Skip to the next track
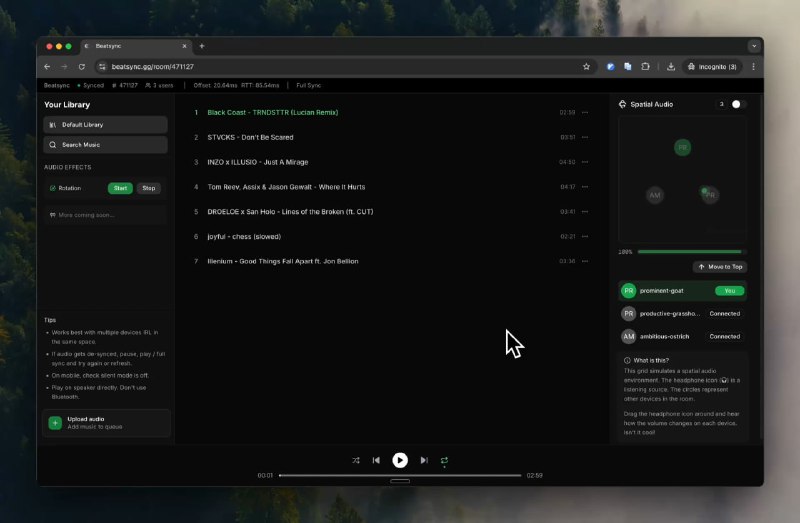The height and width of the screenshot is (523, 800). pyautogui.click(x=424, y=460)
